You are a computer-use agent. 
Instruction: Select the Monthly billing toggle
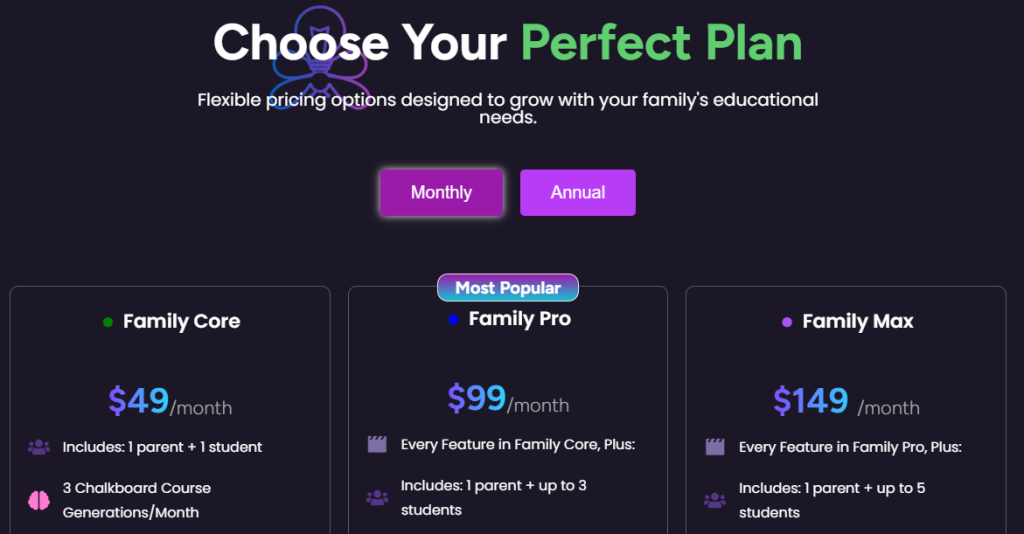(441, 192)
